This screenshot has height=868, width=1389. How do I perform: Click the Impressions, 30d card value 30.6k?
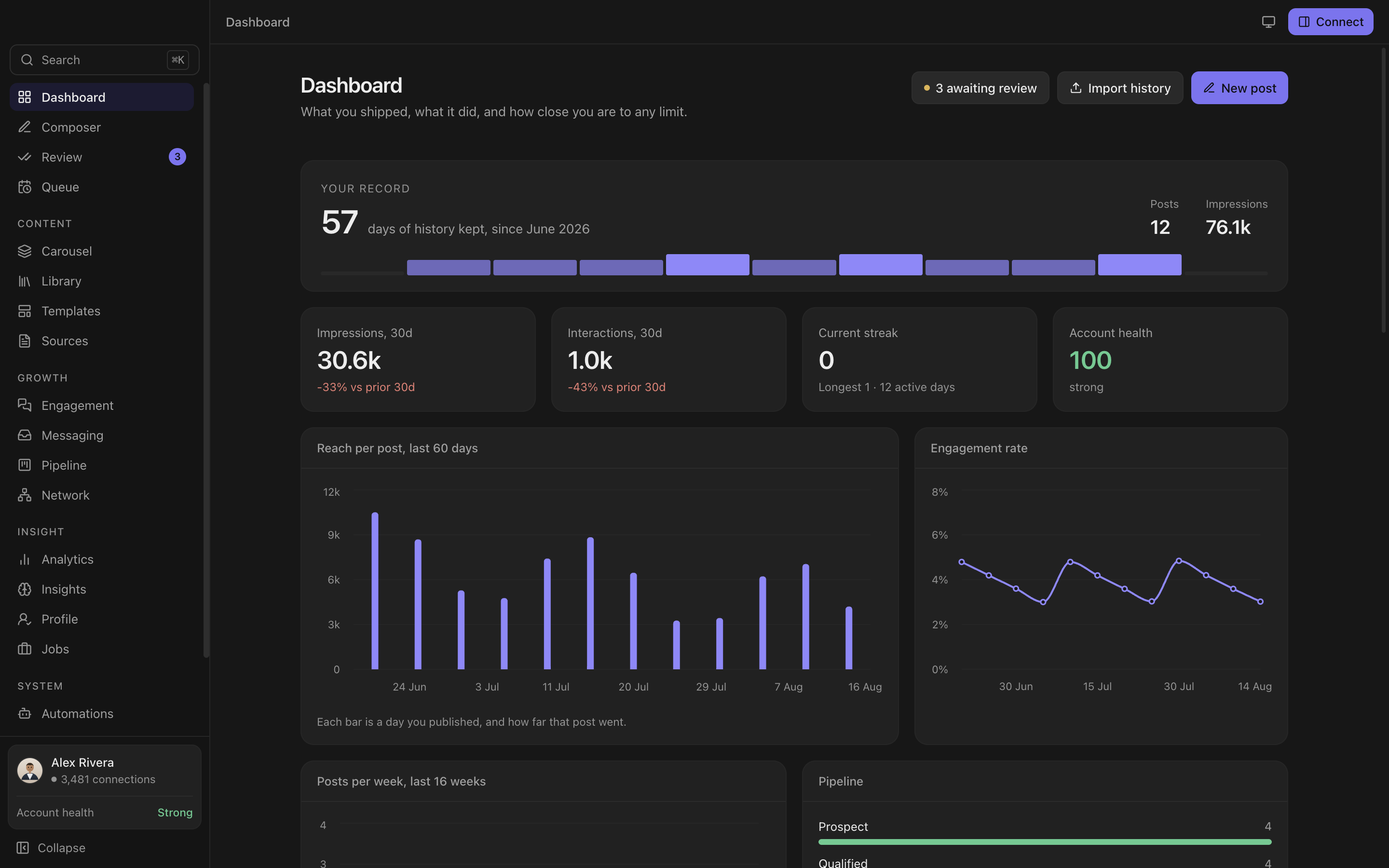[x=349, y=360]
